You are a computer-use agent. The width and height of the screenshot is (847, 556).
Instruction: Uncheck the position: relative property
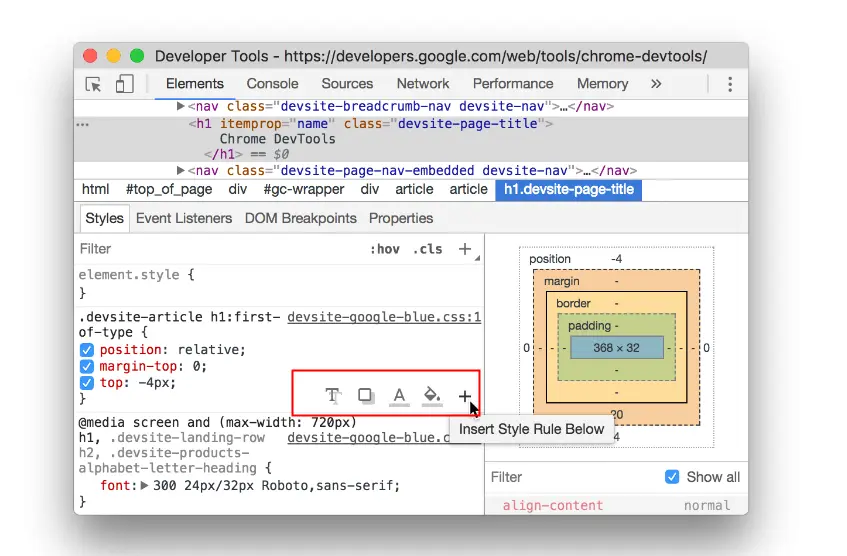(x=86, y=350)
